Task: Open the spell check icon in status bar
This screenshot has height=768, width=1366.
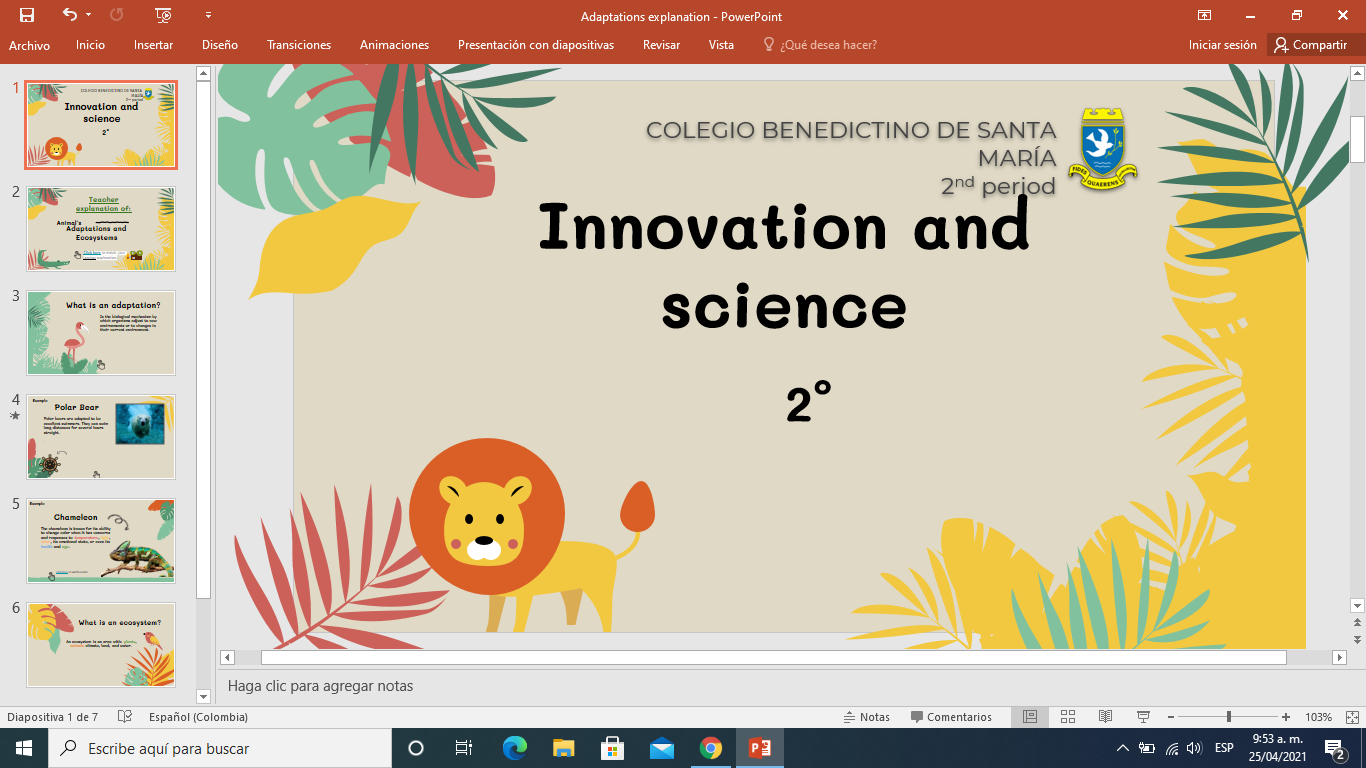Action: 125,717
